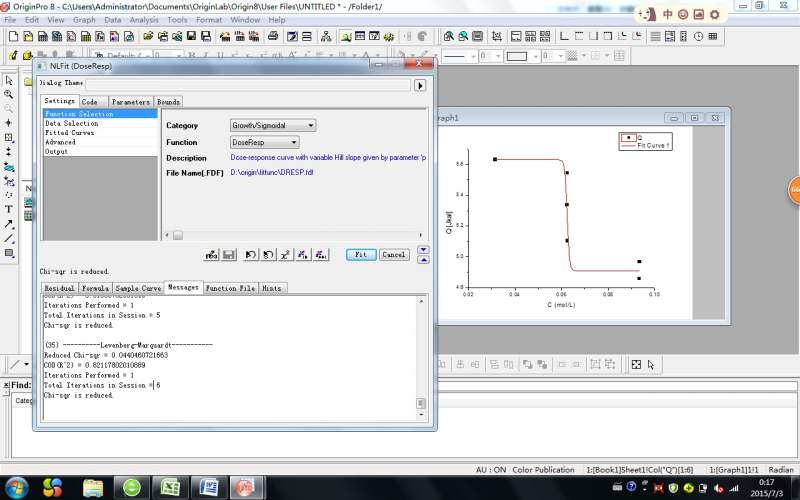Open the Project Explorer tree-structure icon
Screen dimensions: 800x500
[x=326, y=36]
